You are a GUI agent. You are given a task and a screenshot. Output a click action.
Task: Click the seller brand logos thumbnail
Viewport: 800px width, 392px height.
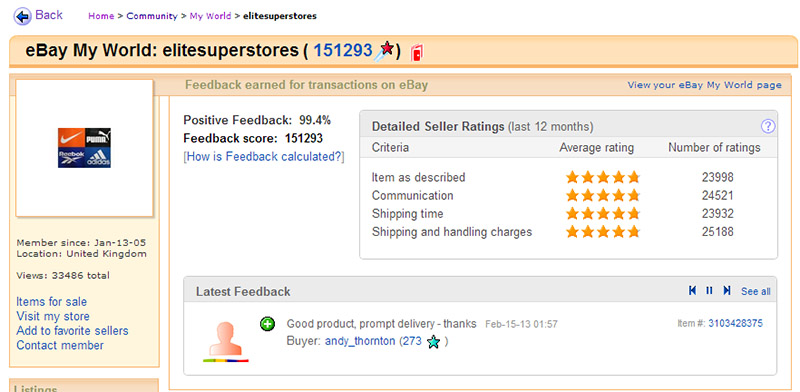(85, 148)
